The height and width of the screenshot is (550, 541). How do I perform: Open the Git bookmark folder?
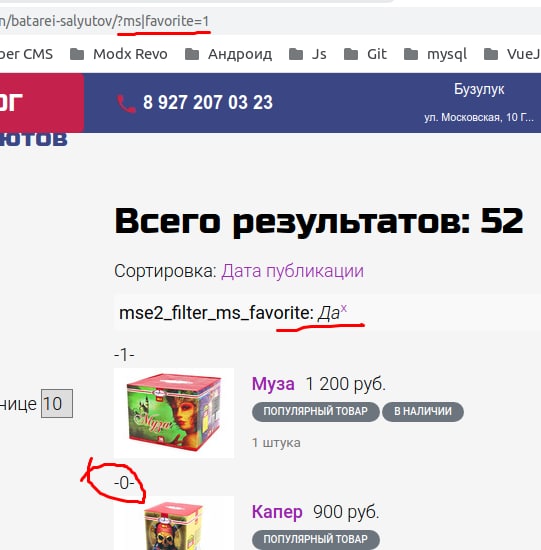365,54
